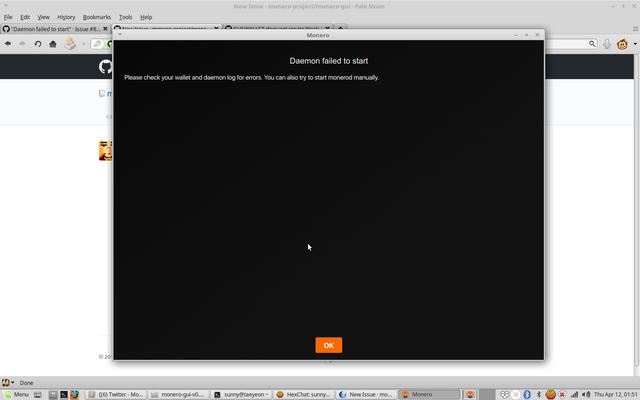This screenshot has width=640, height=400.
Task: Switch to sunny@taeyeon terminal in taskbar
Action: (241, 394)
